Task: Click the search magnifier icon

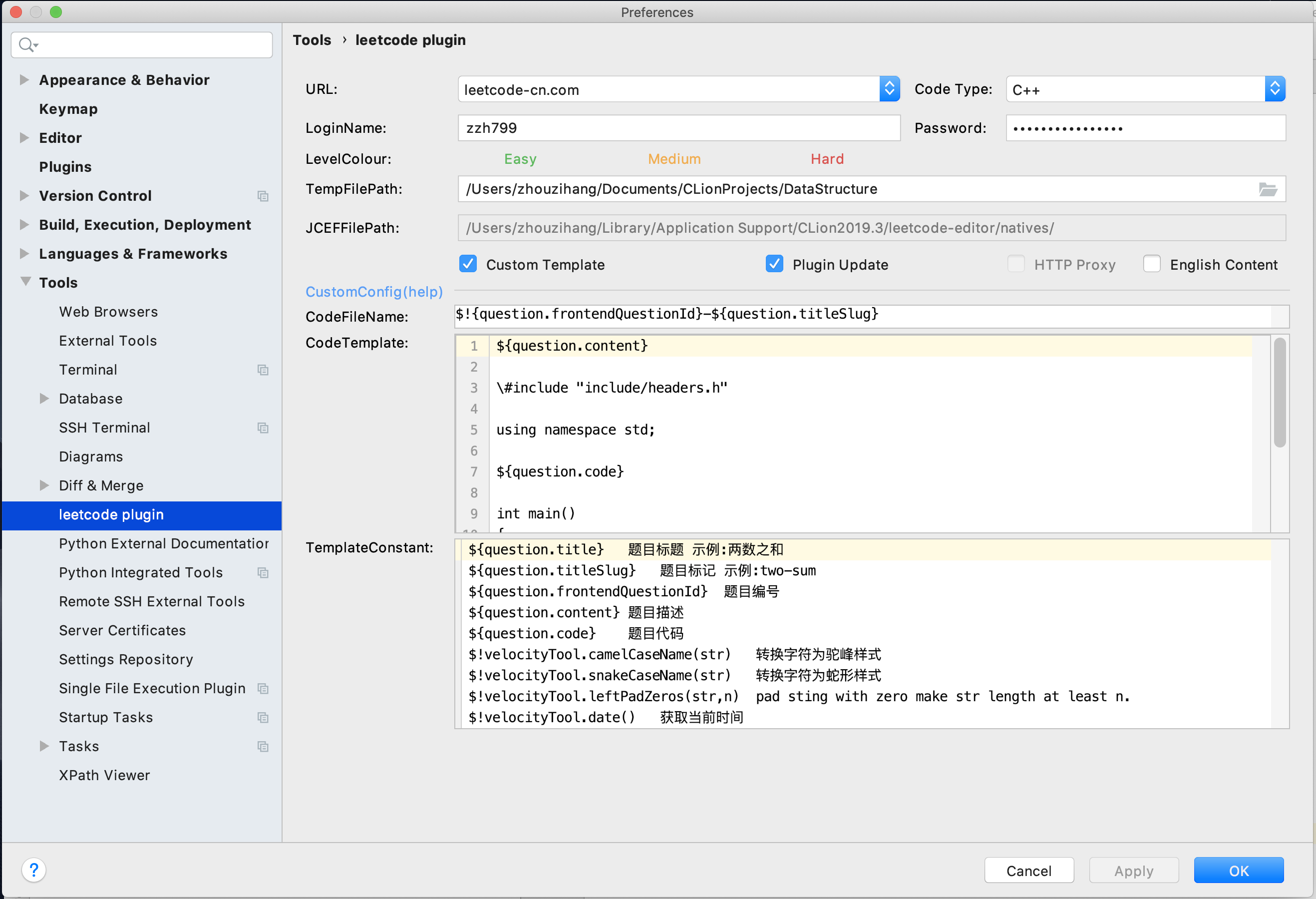Action: (x=26, y=44)
